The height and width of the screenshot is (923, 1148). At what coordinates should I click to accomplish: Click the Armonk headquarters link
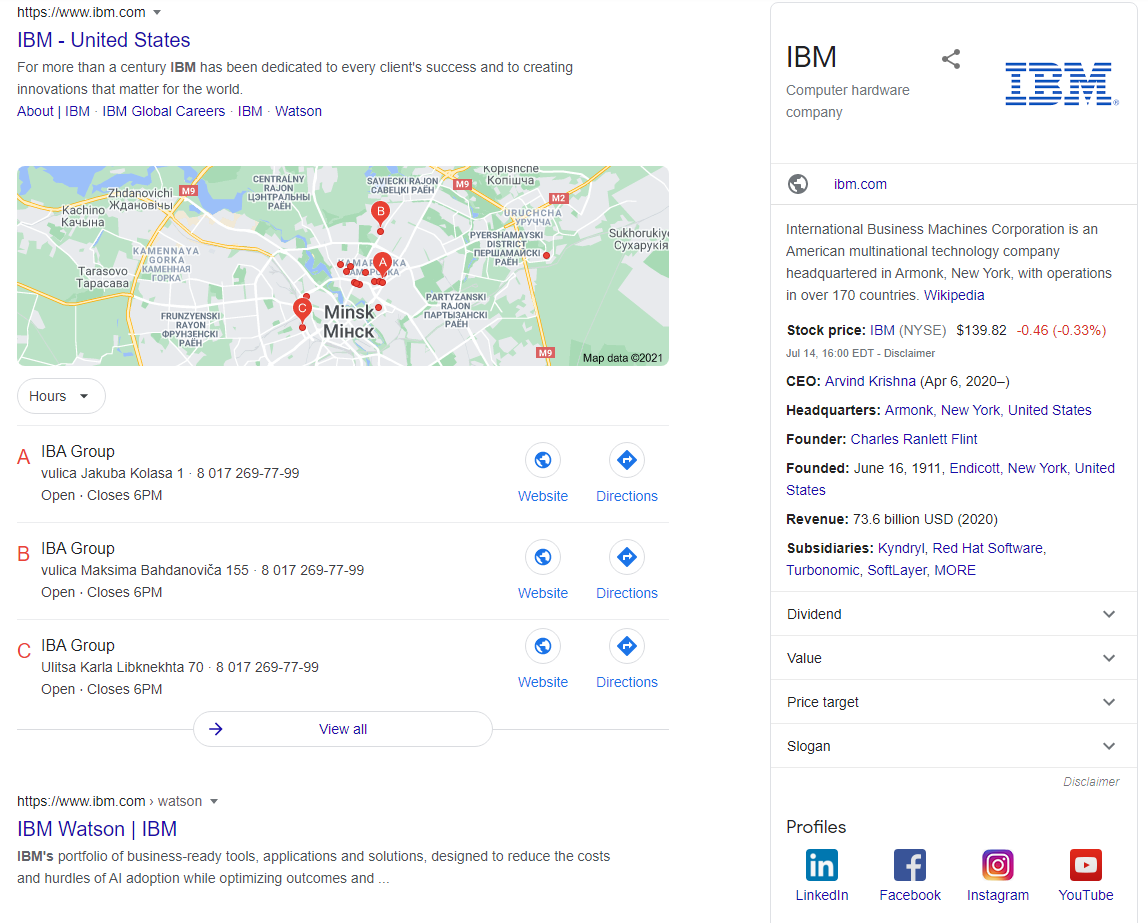(x=909, y=411)
